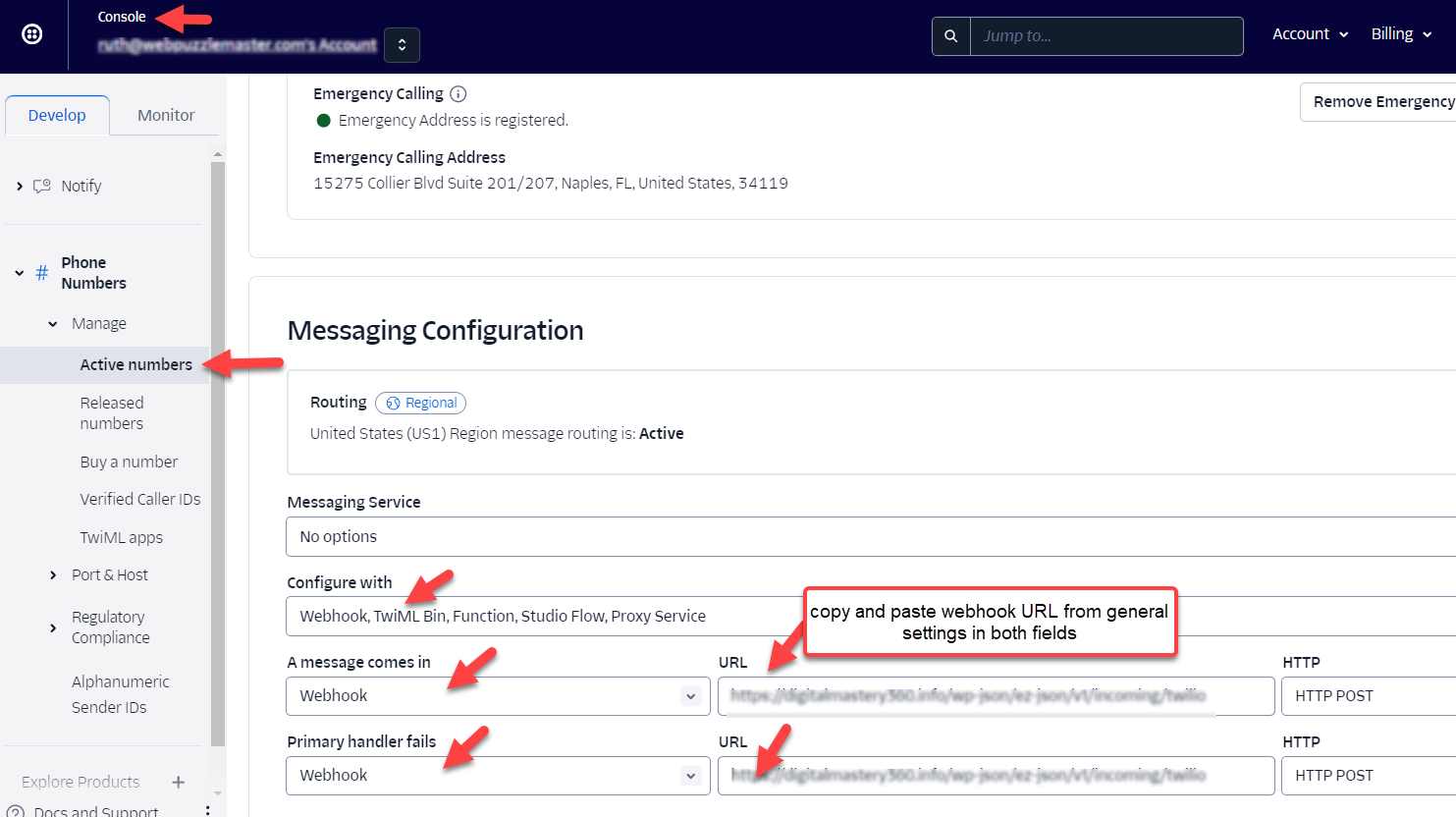
Task: Collapse the Manage subsection chevron
Action: [x=53, y=324]
